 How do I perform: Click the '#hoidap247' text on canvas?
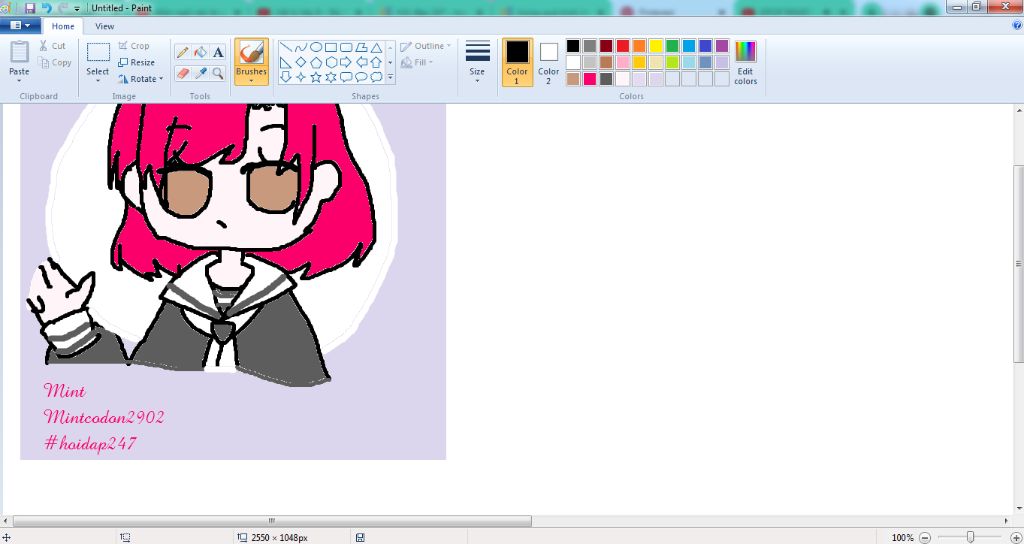[x=90, y=443]
